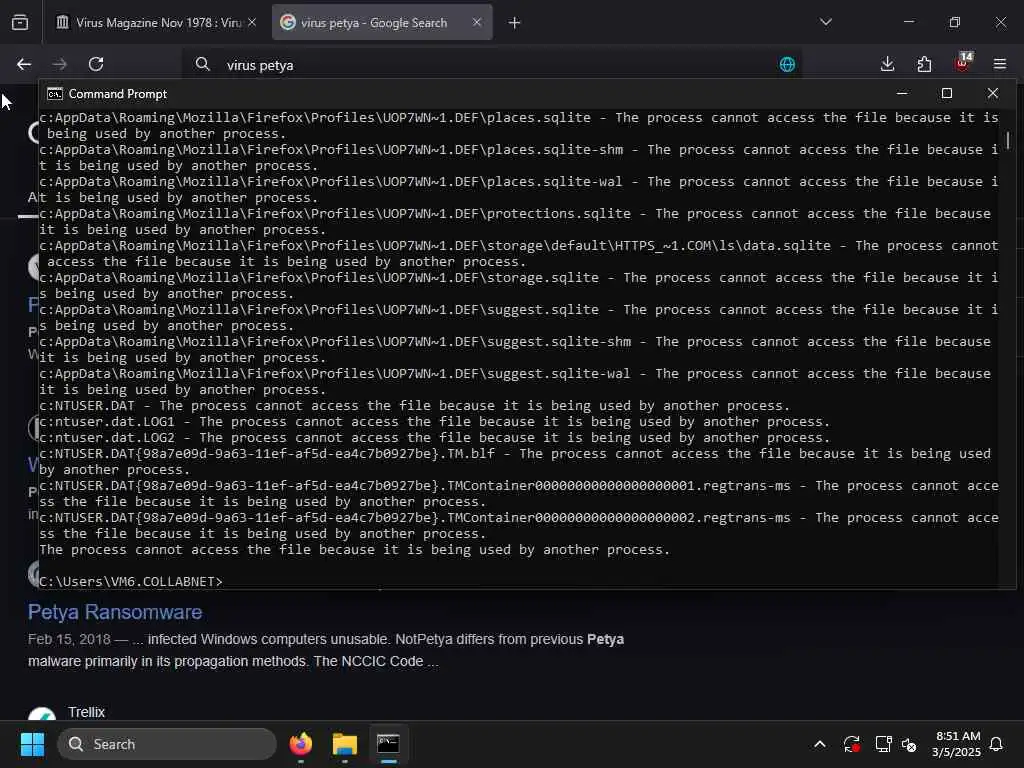Click the c:ntuser.dat.LOG2 error line
Image resolution: width=1024 pixels, height=768 pixels.
434,438
